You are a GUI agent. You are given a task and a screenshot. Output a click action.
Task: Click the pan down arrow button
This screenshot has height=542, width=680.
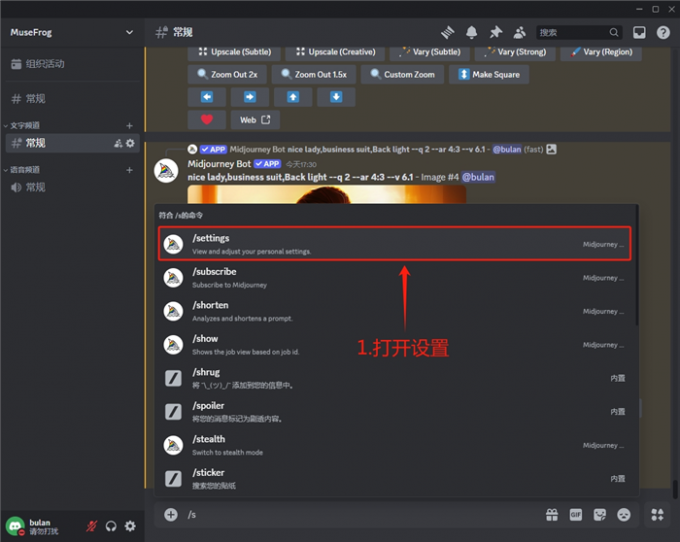tap(336, 97)
